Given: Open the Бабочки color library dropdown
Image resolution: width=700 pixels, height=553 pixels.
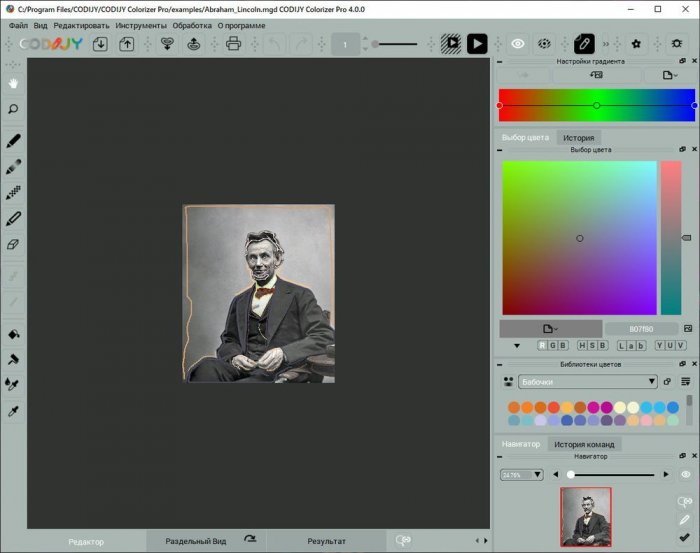Looking at the screenshot, I should point(587,381).
